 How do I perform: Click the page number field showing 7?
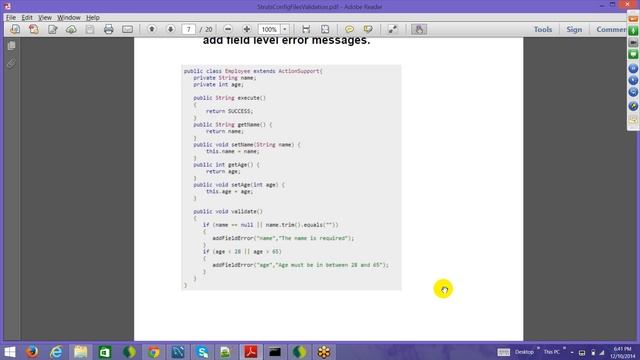(189, 29)
